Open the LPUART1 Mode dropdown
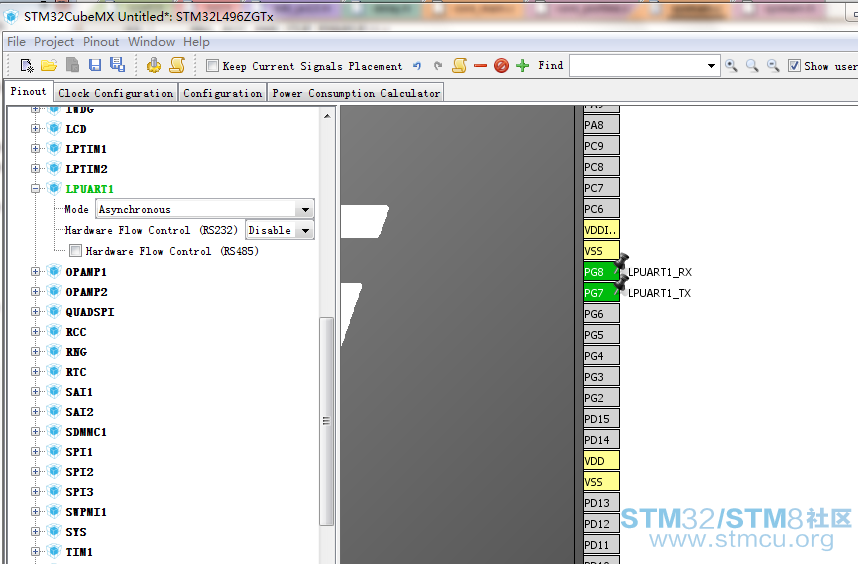 [x=305, y=209]
